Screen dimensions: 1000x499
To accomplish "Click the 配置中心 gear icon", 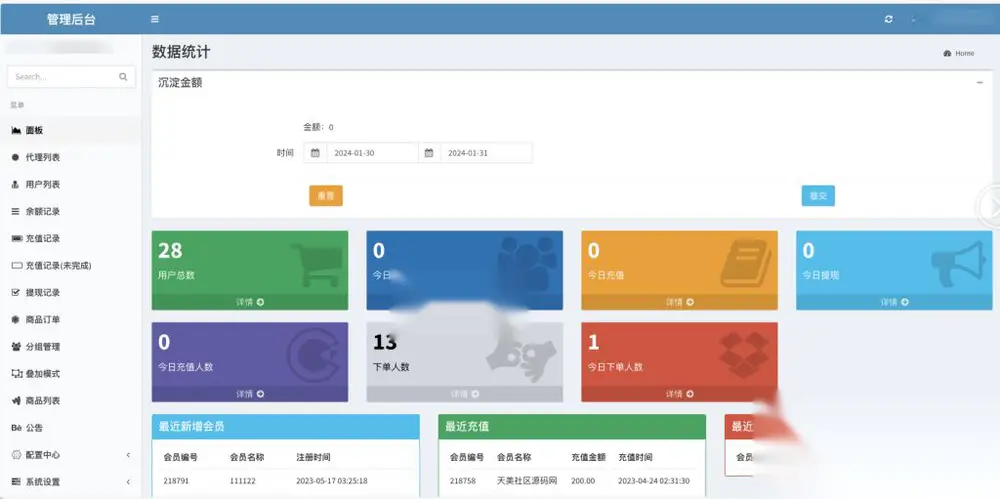I will click(16, 455).
